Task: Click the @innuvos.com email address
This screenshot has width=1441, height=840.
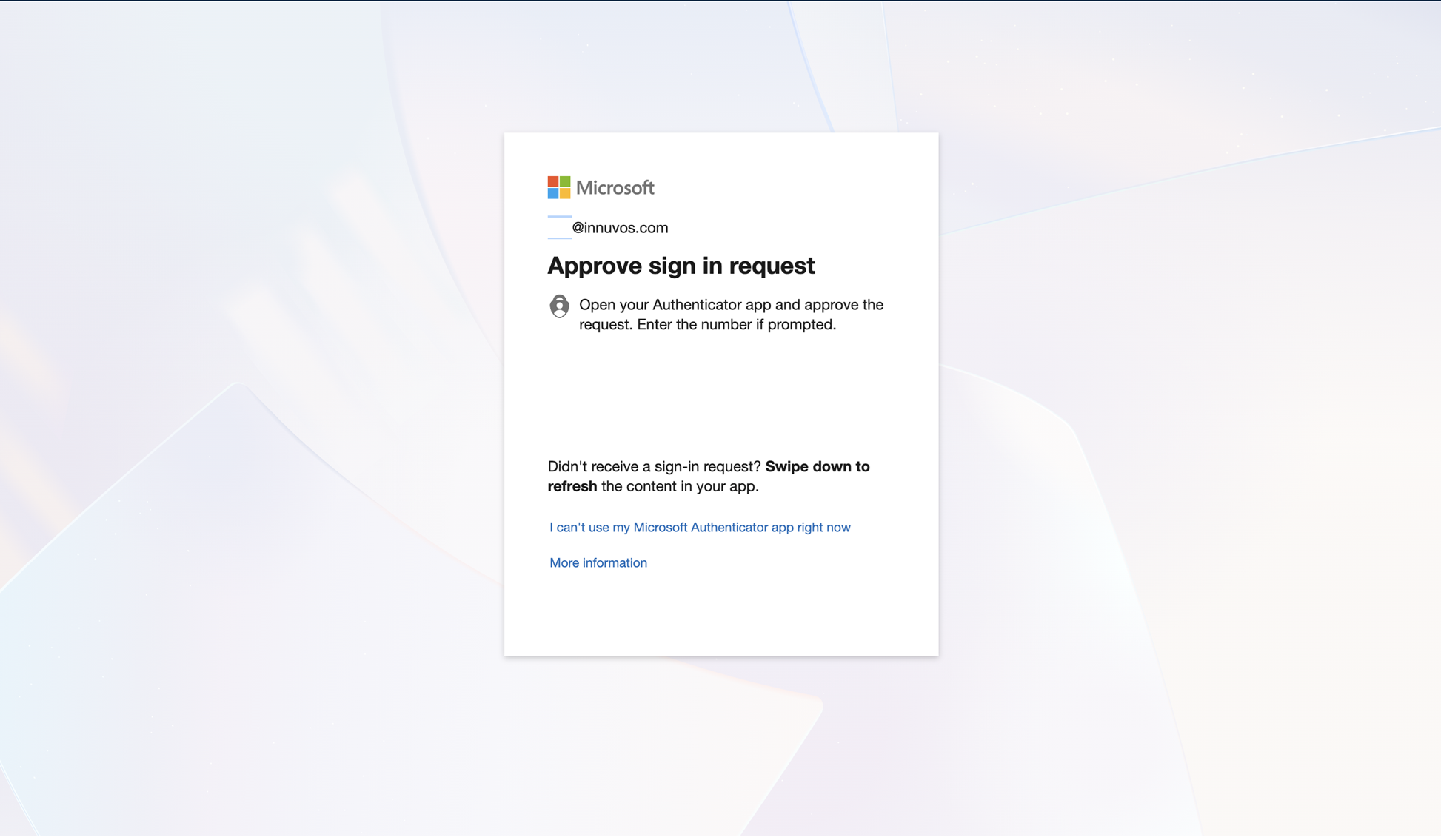Action: (x=620, y=228)
